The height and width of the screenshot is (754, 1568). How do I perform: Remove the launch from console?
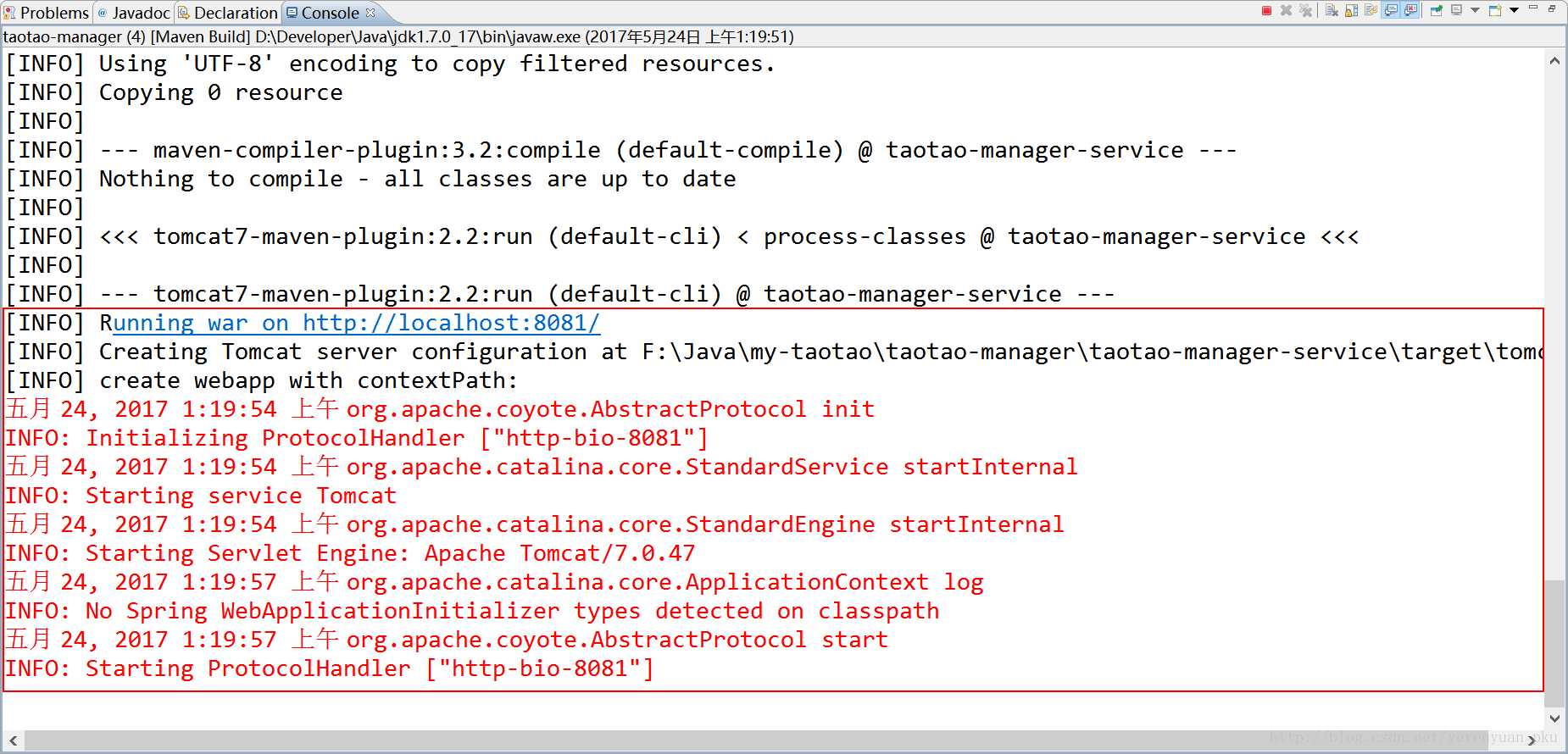[1286, 10]
